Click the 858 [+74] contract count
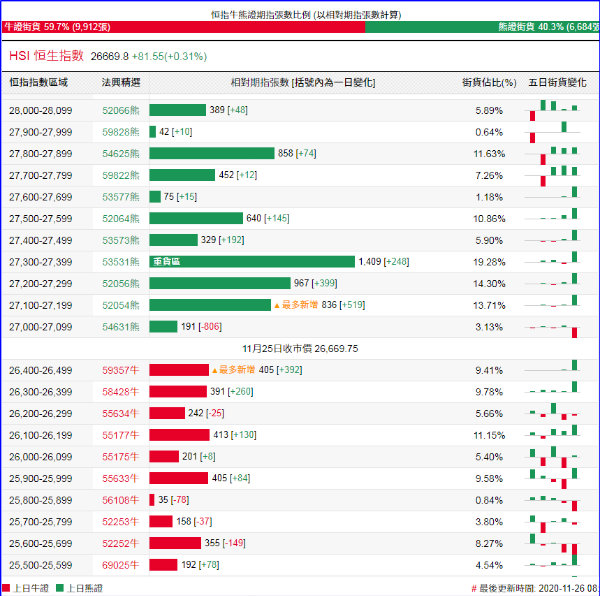Image resolution: width=600 pixels, height=596 pixels. [297, 153]
